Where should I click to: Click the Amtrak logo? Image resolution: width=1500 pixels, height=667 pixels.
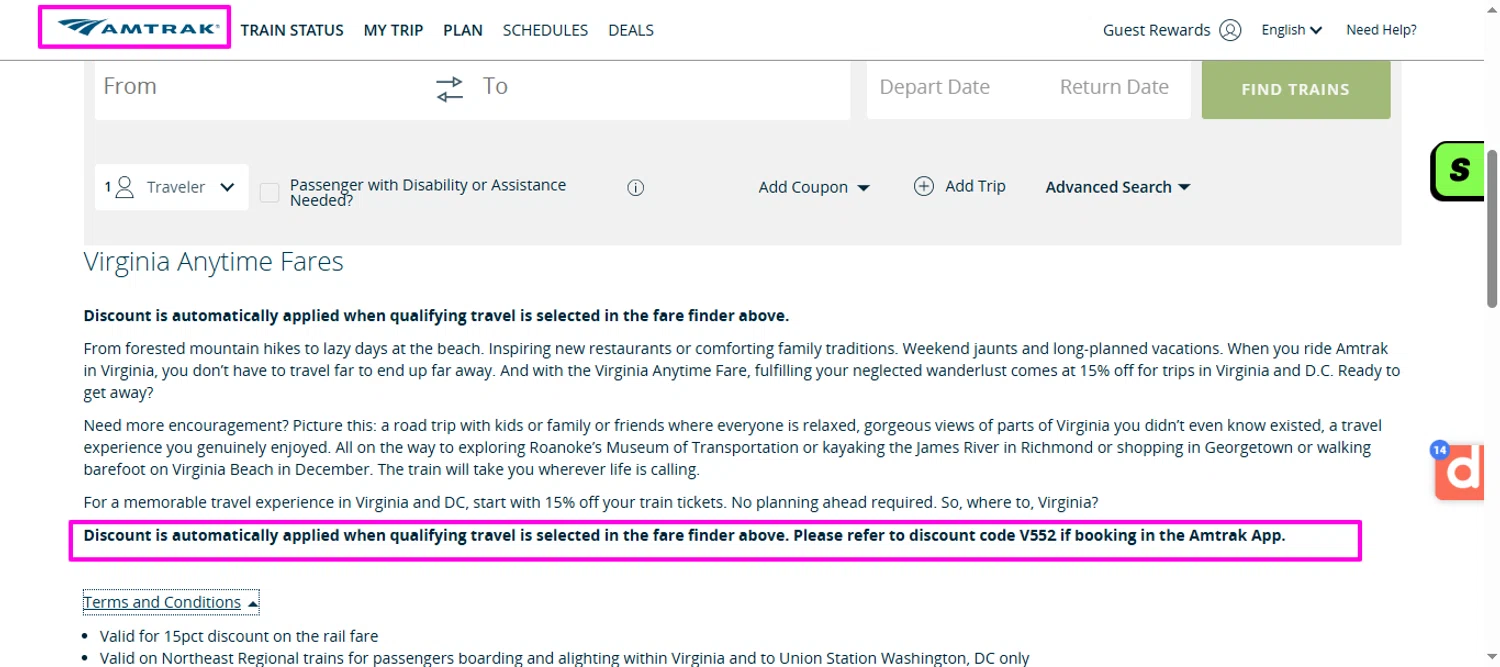137,28
